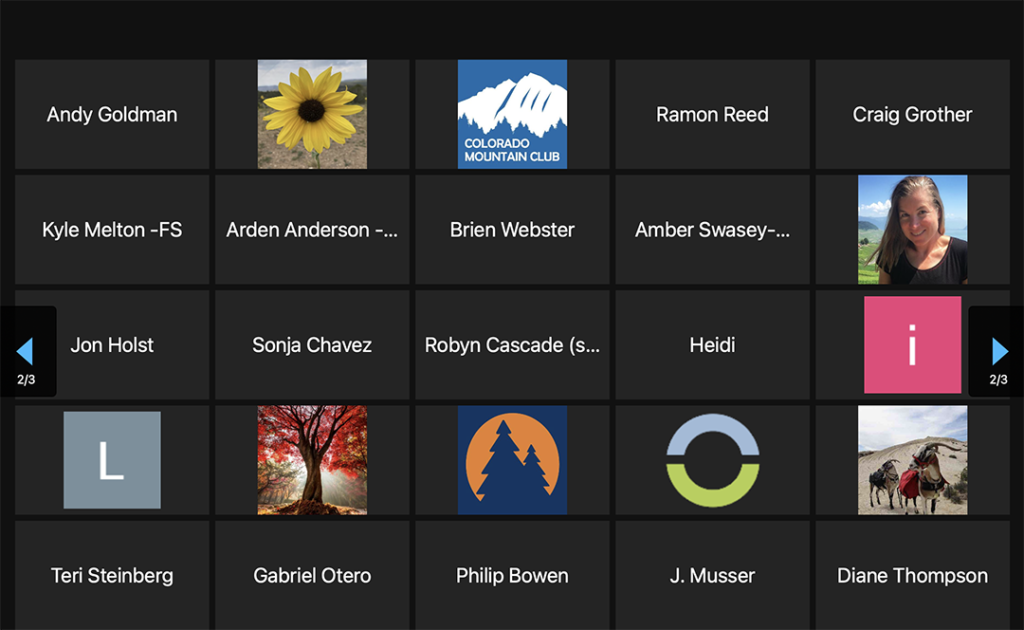1024x630 pixels.
Task: Click the orange pine trees logo avatar
Action: 512,460
